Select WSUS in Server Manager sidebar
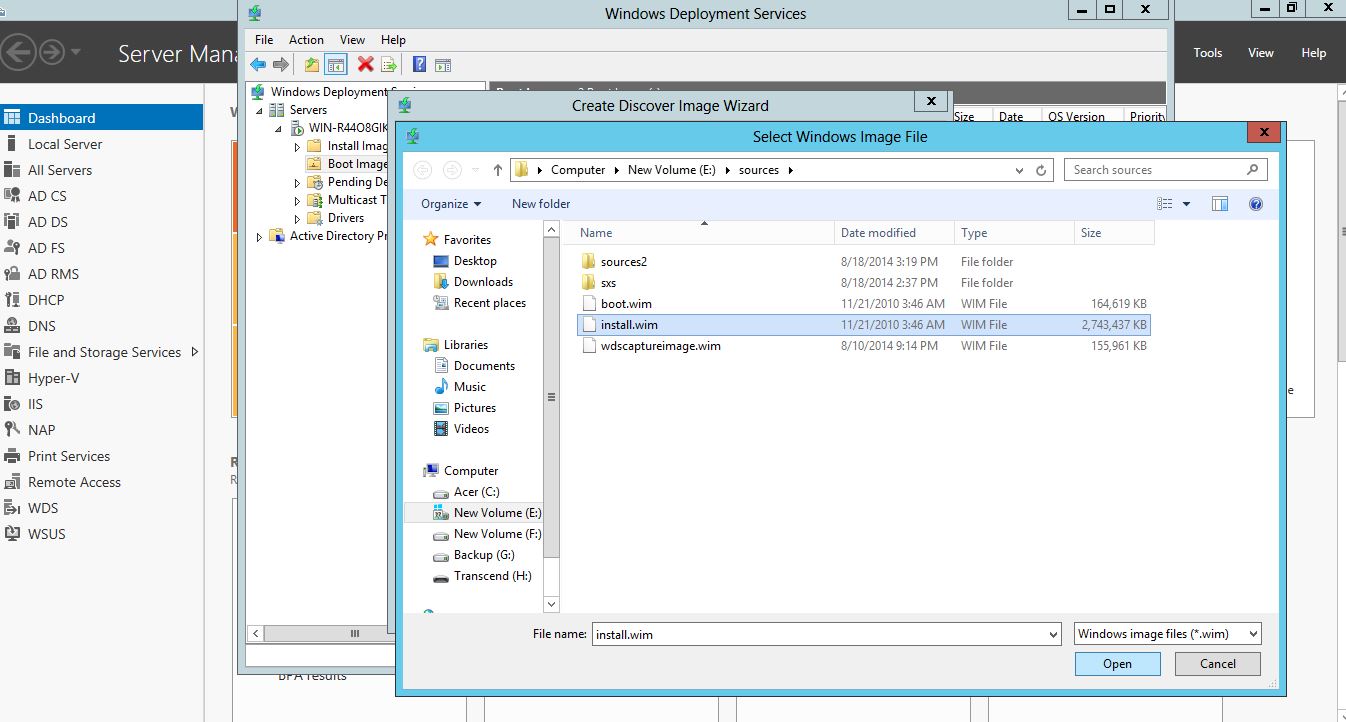Viewport: 1346px width, 722px height. tap(46, 534)
